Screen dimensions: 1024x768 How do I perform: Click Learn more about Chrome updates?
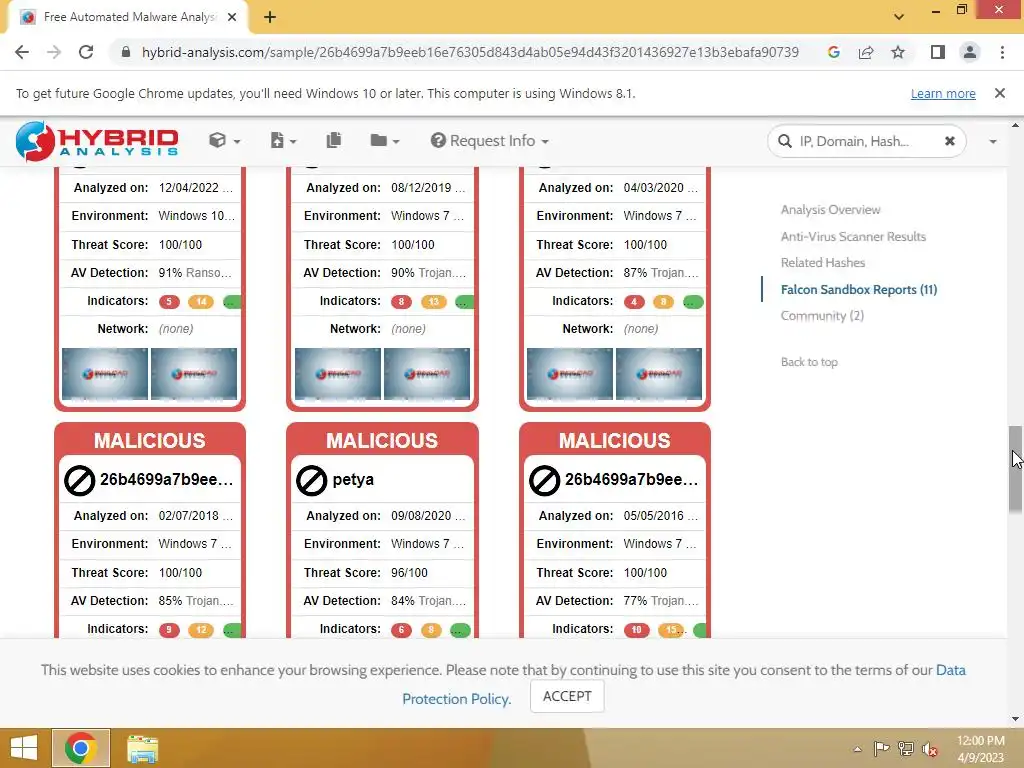943,93
